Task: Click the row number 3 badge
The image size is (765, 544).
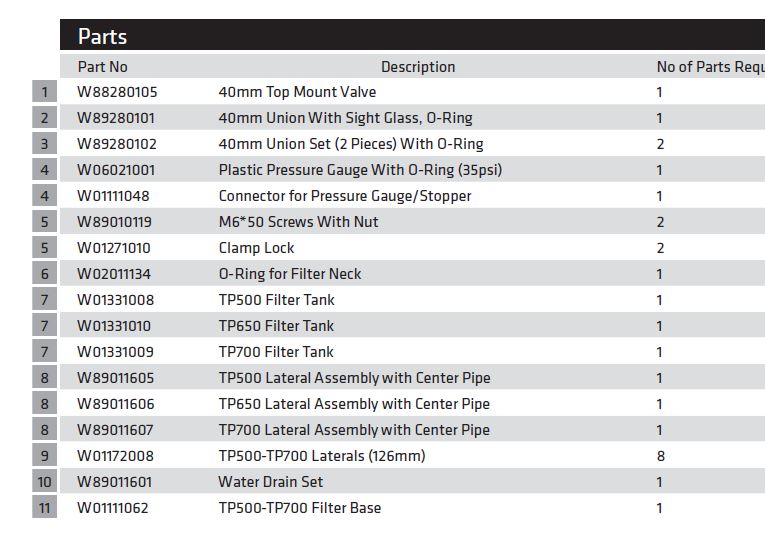Action: pos(44,144)
